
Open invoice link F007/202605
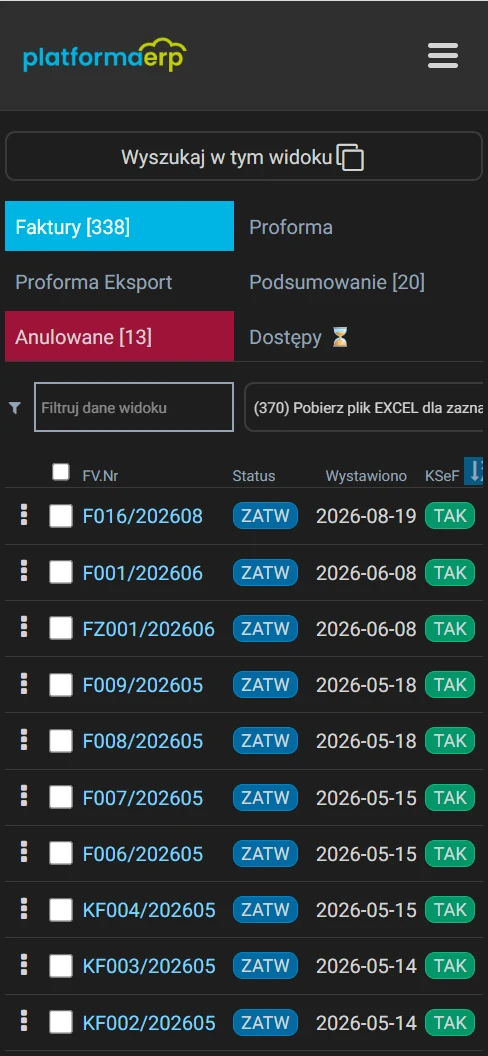coord(143,797)
